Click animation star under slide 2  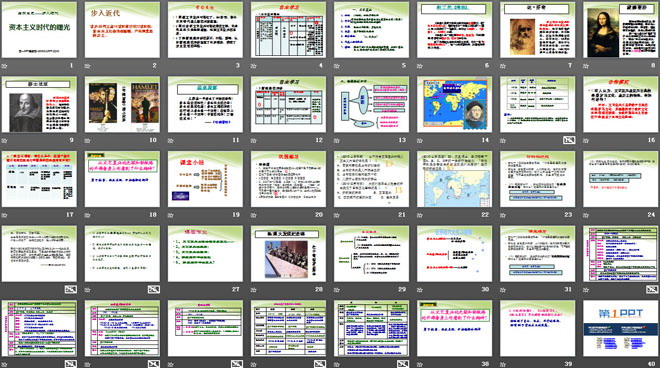pos(88,66)
